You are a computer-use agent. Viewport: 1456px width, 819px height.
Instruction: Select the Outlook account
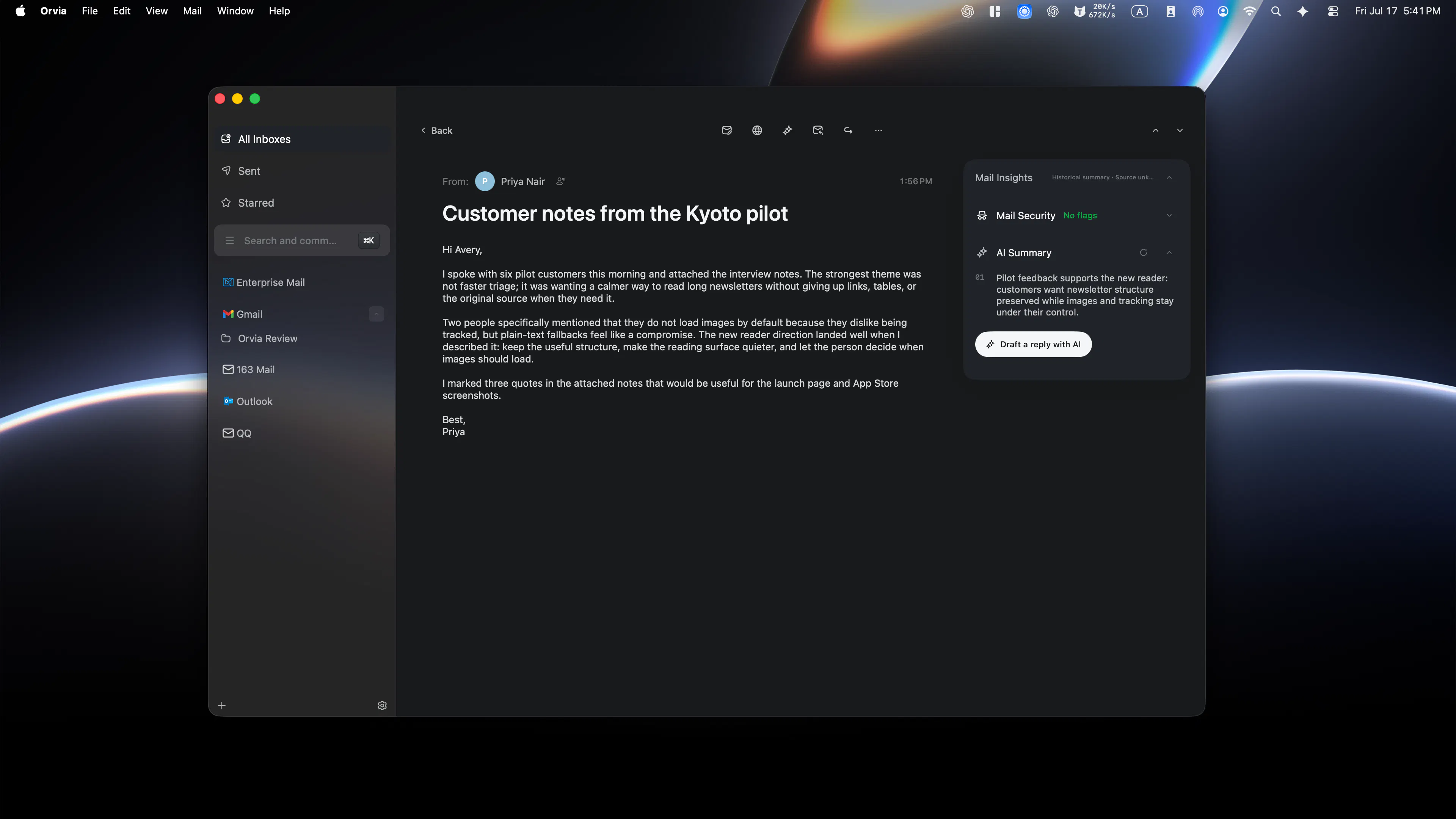[x=302, y=401]
